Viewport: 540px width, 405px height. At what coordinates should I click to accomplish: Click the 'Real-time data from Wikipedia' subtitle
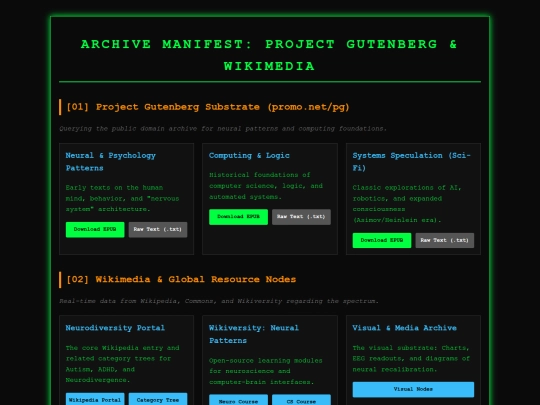pyautogui.click(x=219, y=301)
